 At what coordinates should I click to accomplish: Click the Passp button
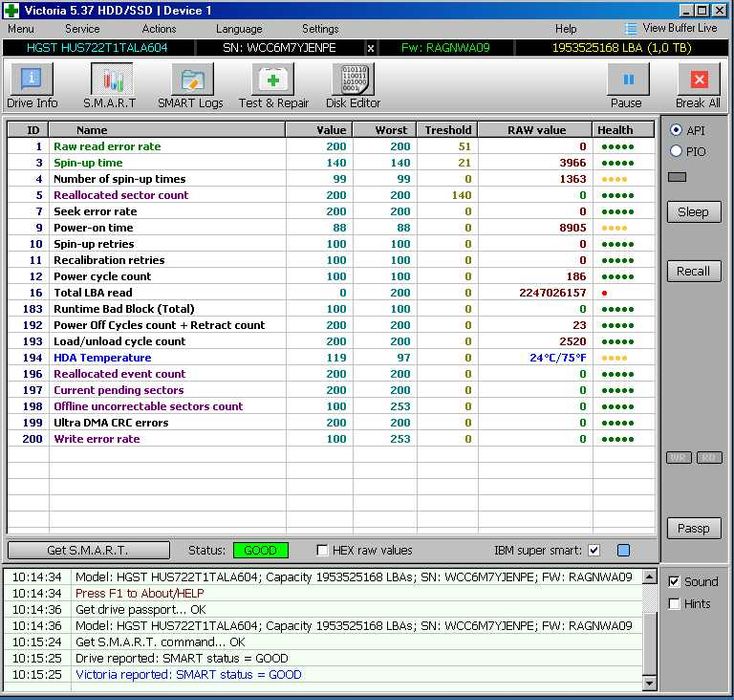pos(693,528)
